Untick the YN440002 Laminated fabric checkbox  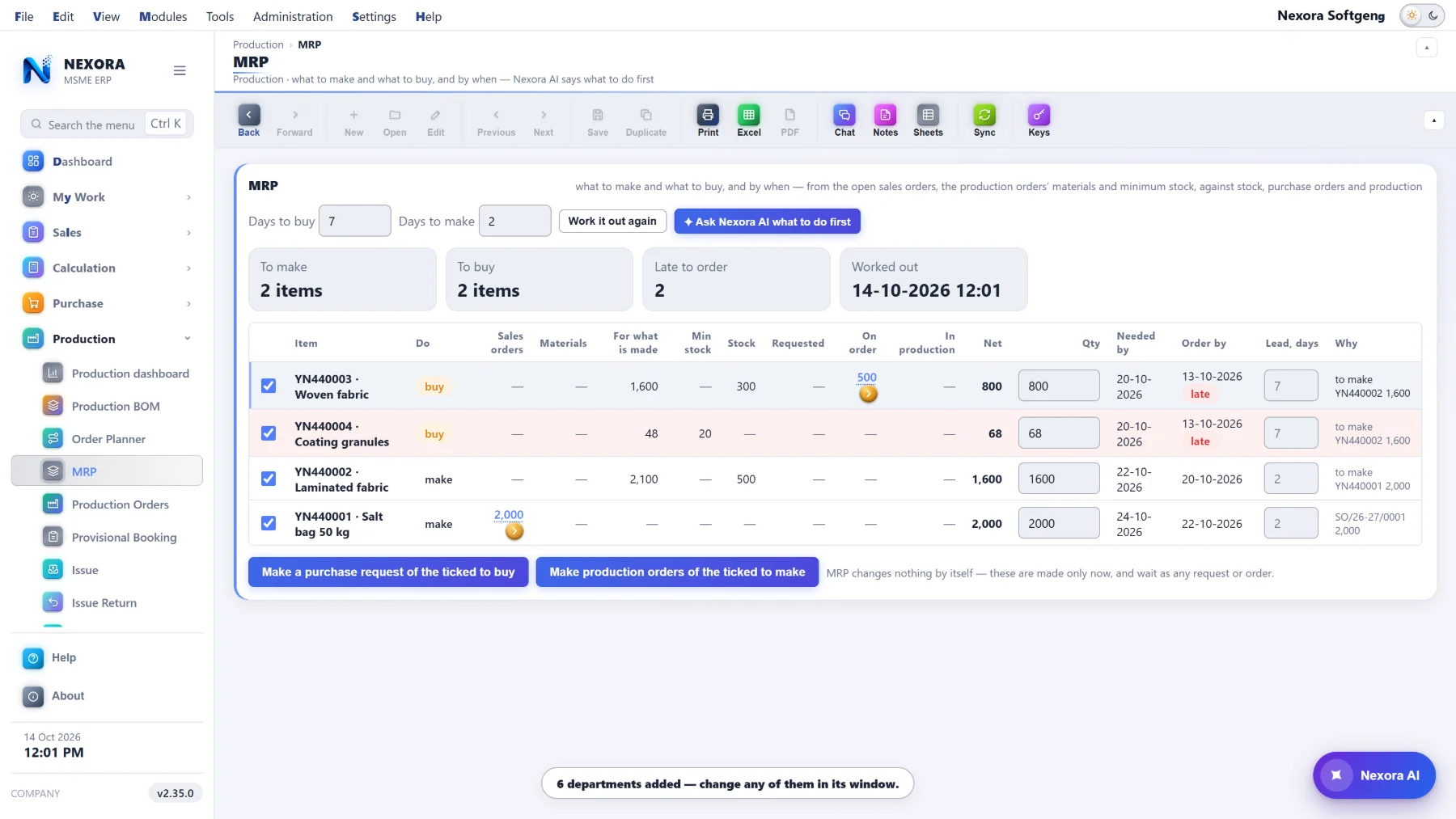[x=269, y=479]
